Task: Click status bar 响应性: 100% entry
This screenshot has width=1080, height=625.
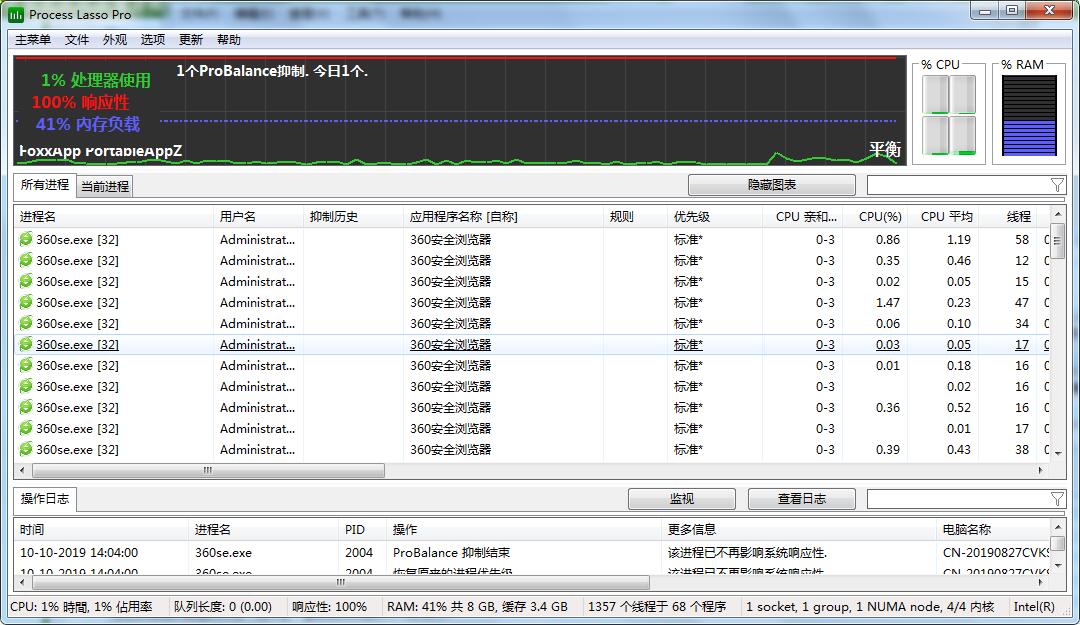Action: (x=329, y=606)
